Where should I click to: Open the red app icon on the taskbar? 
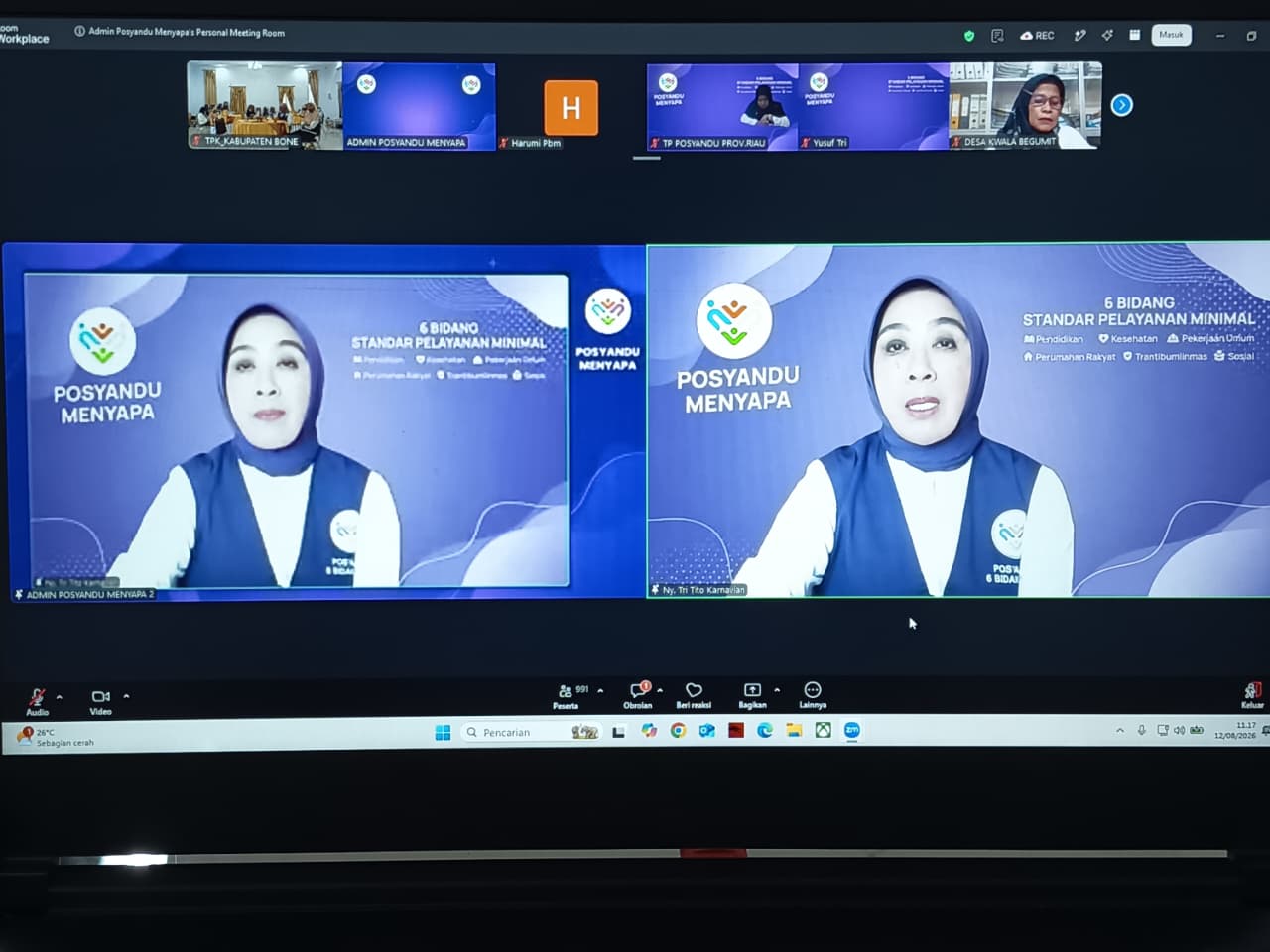point(735,731)
